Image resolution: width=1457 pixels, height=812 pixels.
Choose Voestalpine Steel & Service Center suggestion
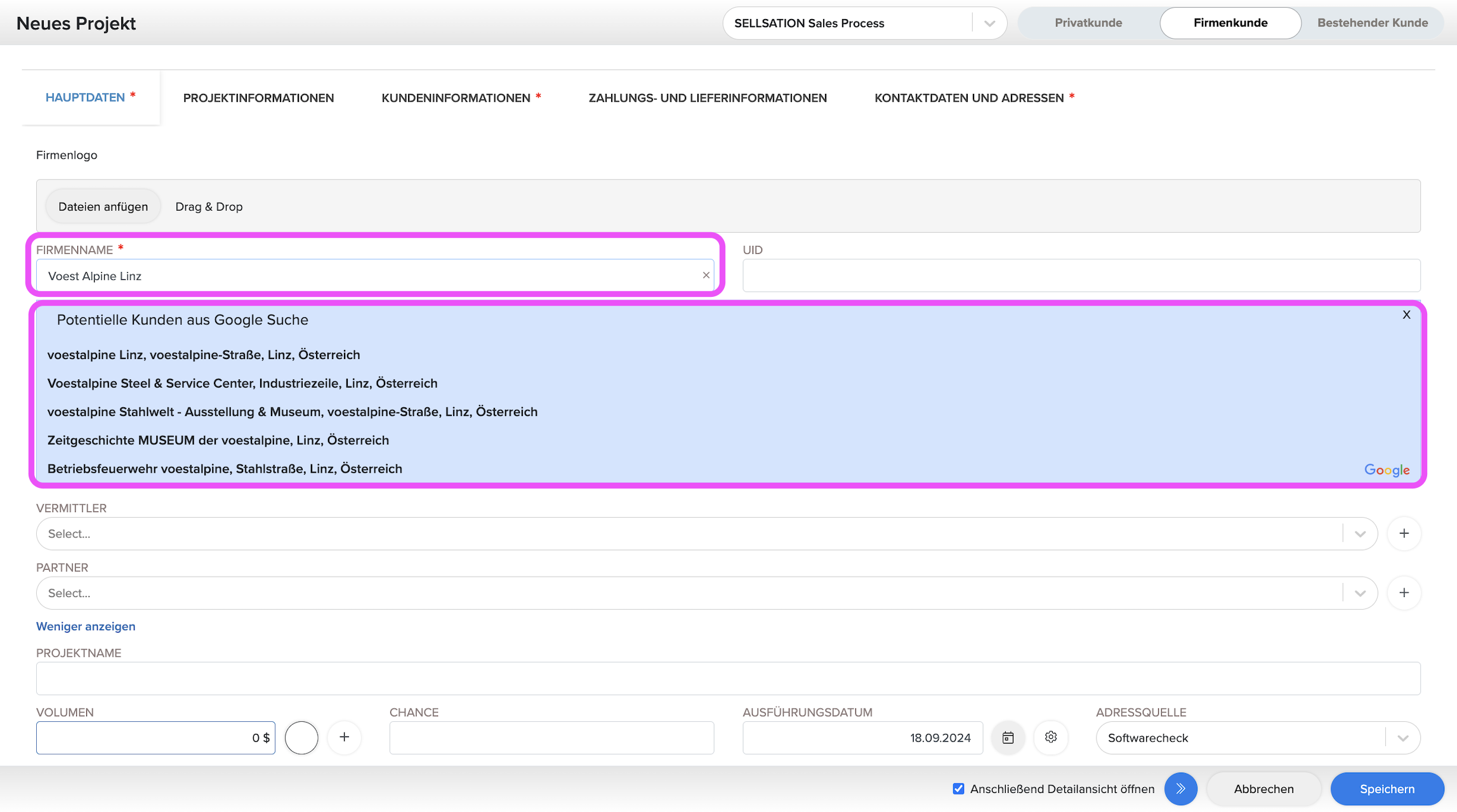[x=242, y=383]
